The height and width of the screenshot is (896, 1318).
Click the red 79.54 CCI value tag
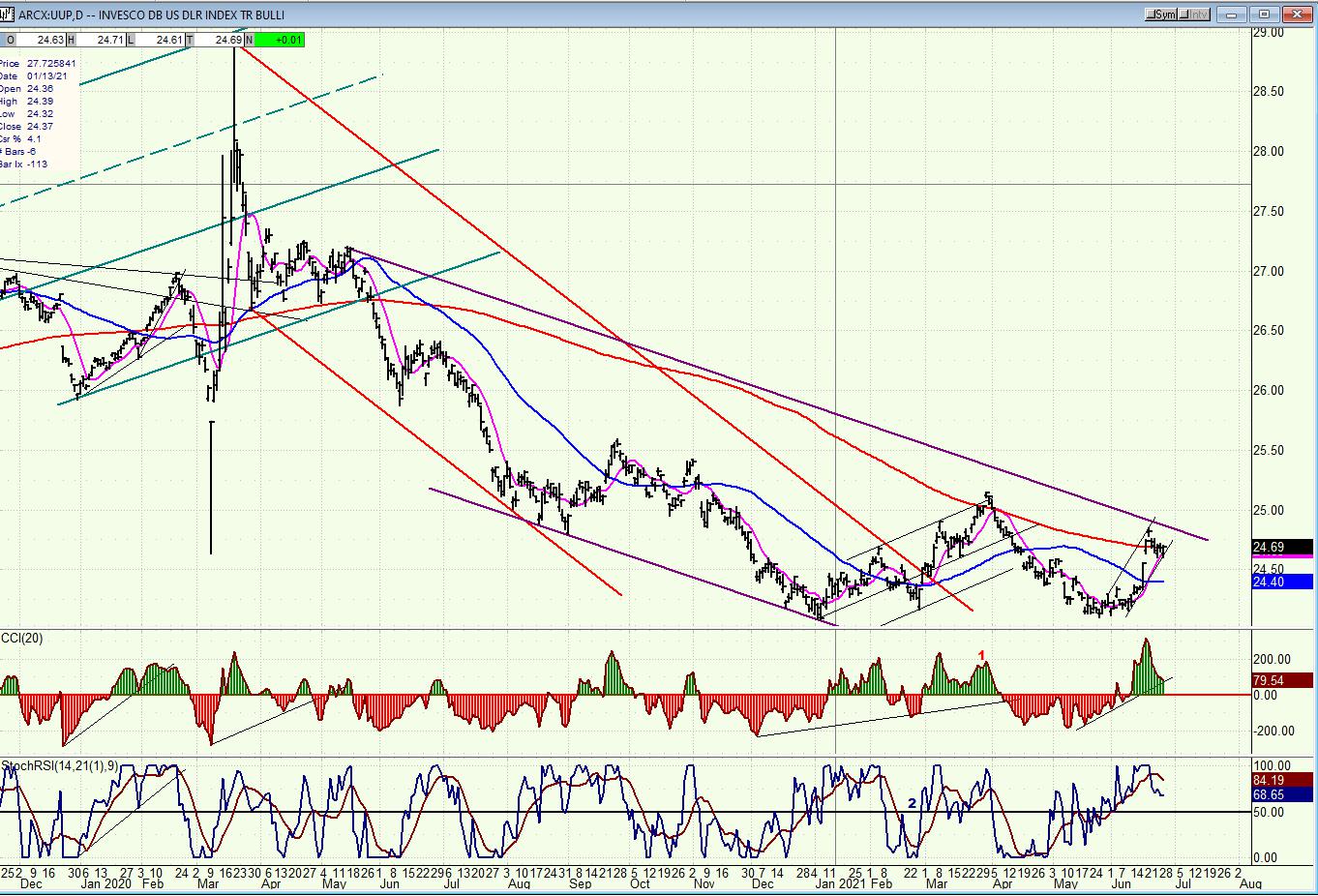tap(1282, 680)
